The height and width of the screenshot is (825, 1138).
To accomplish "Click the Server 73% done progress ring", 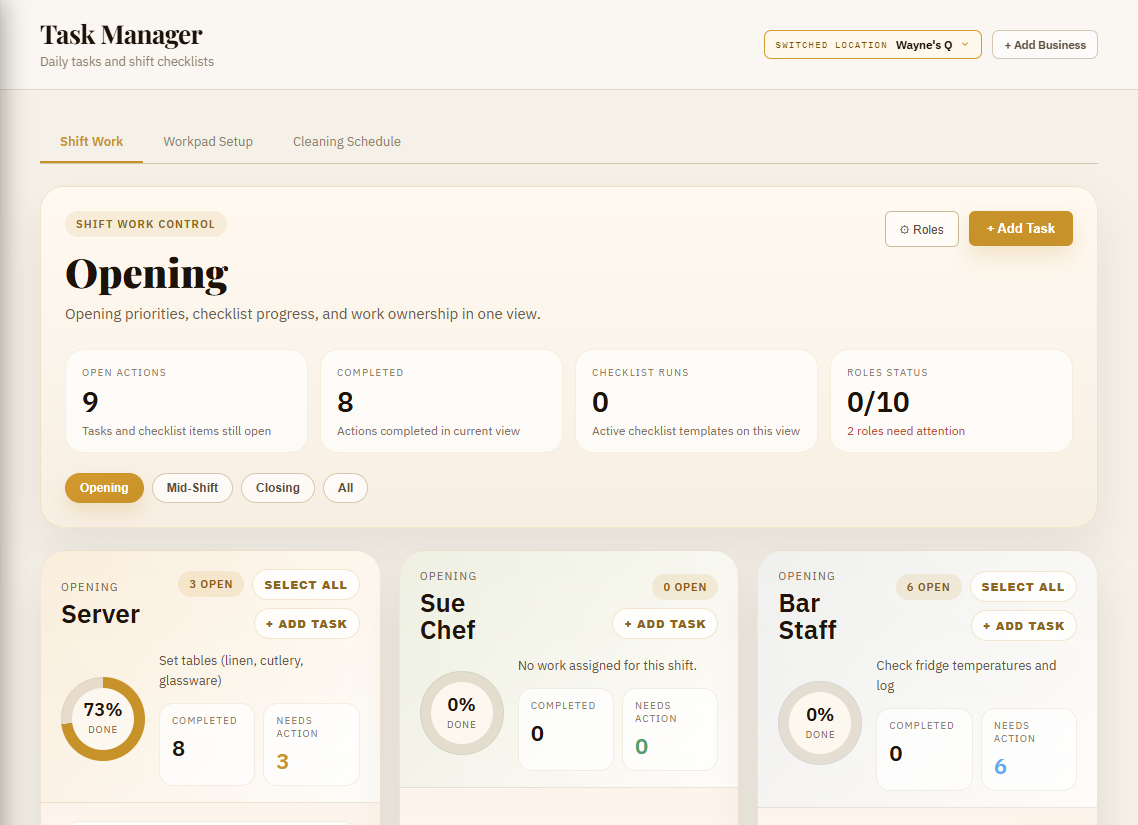I will pos(103,719).
